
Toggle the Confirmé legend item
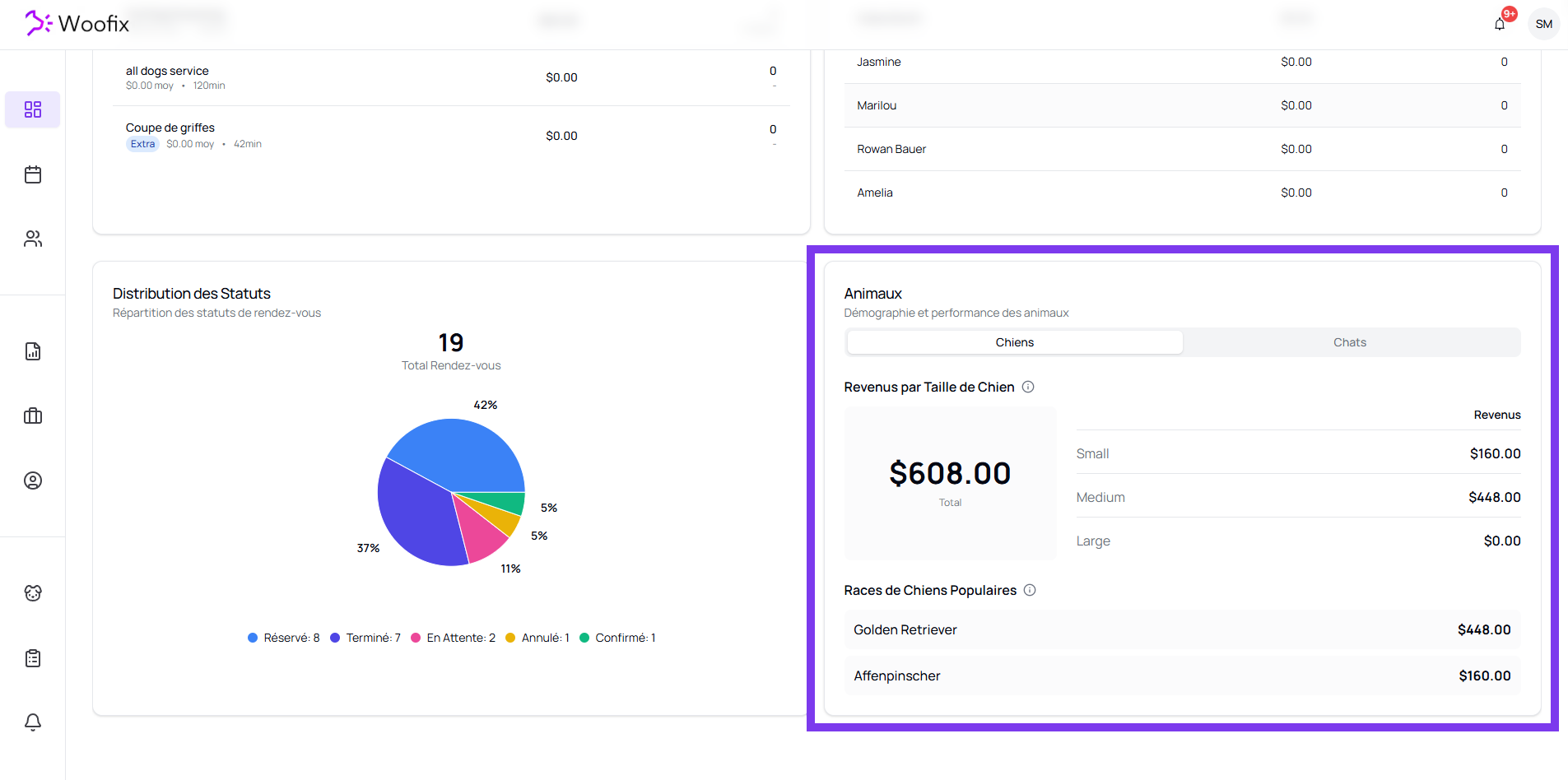click(617, 638)
